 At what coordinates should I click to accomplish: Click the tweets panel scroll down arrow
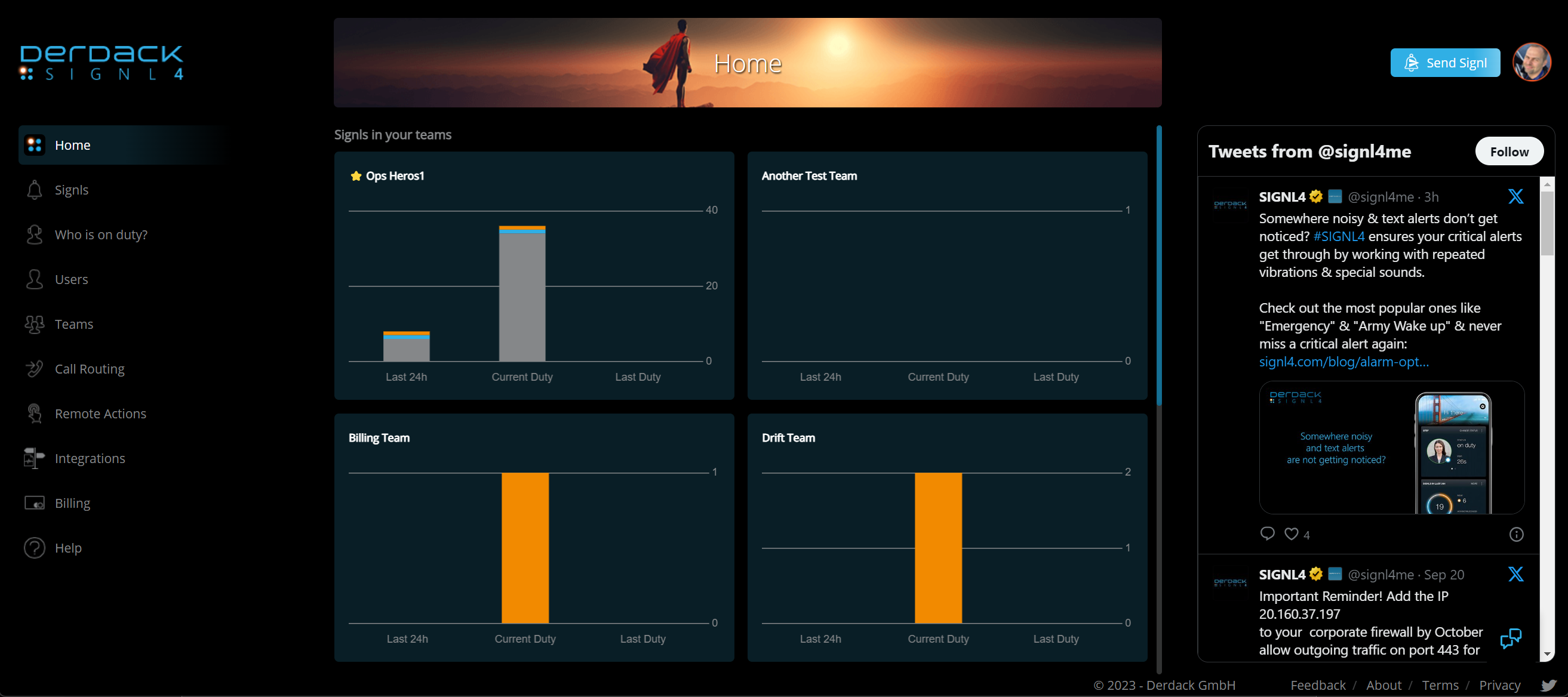pos(1547,655)
